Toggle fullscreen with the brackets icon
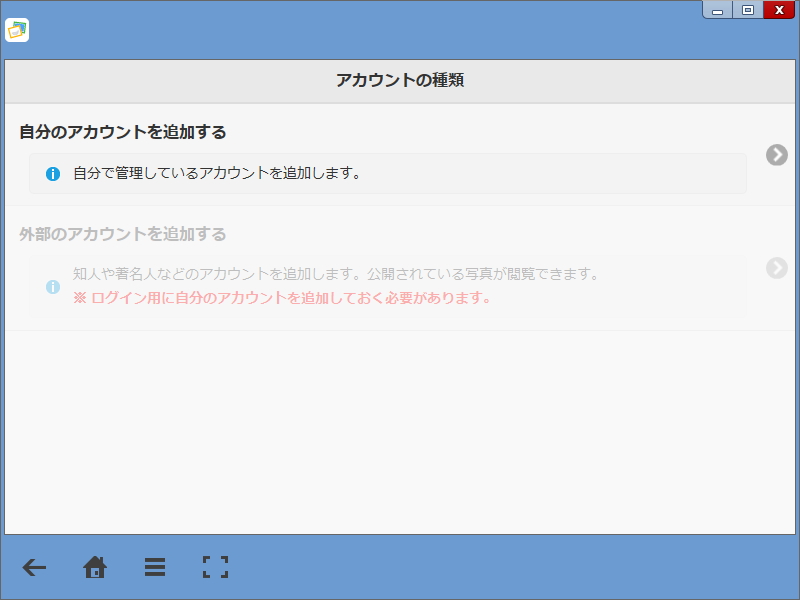Viewport: 800px width, 600px height. click(214, 567)
